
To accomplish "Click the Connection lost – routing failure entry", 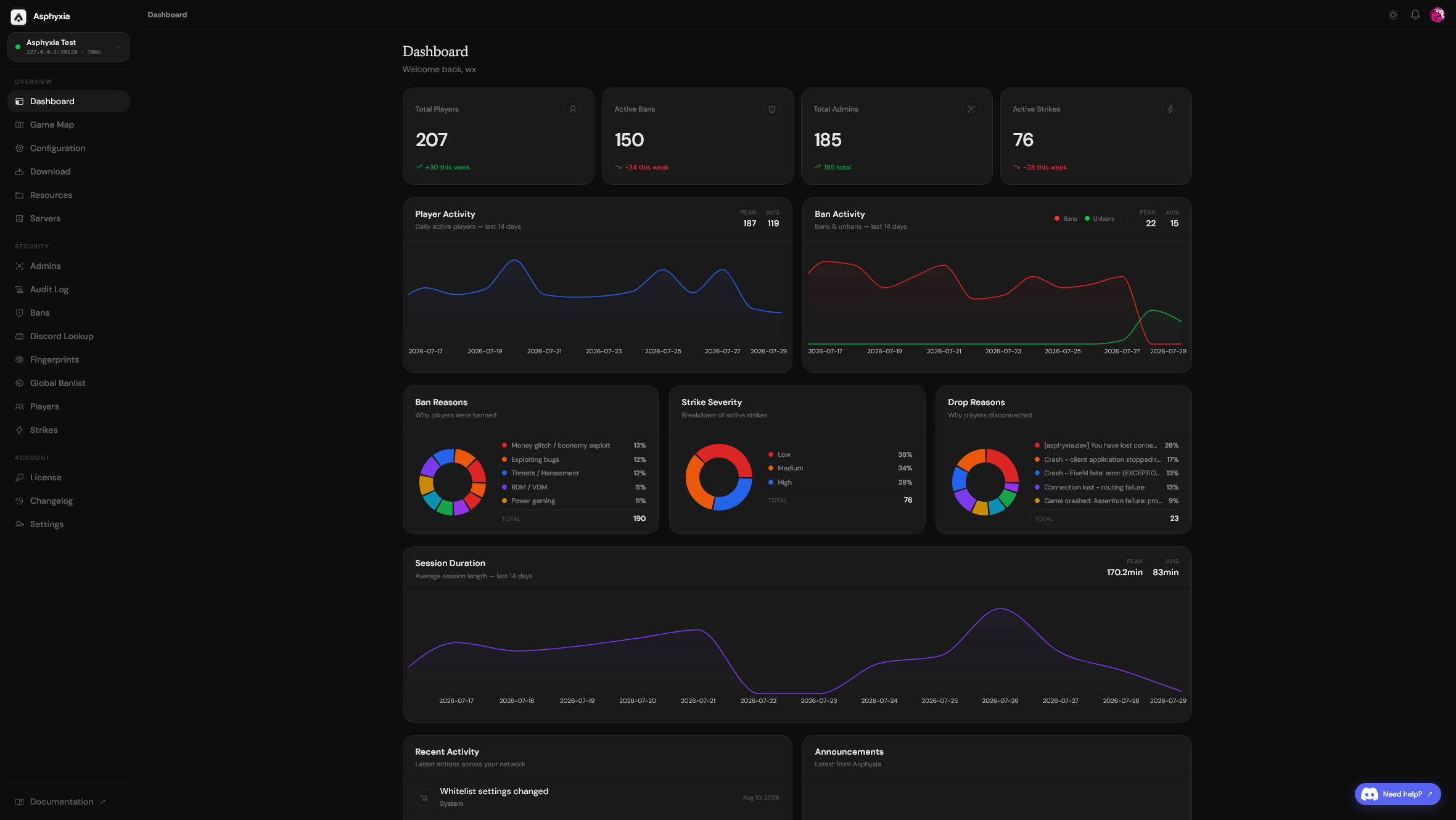I will pos(1106,487).
